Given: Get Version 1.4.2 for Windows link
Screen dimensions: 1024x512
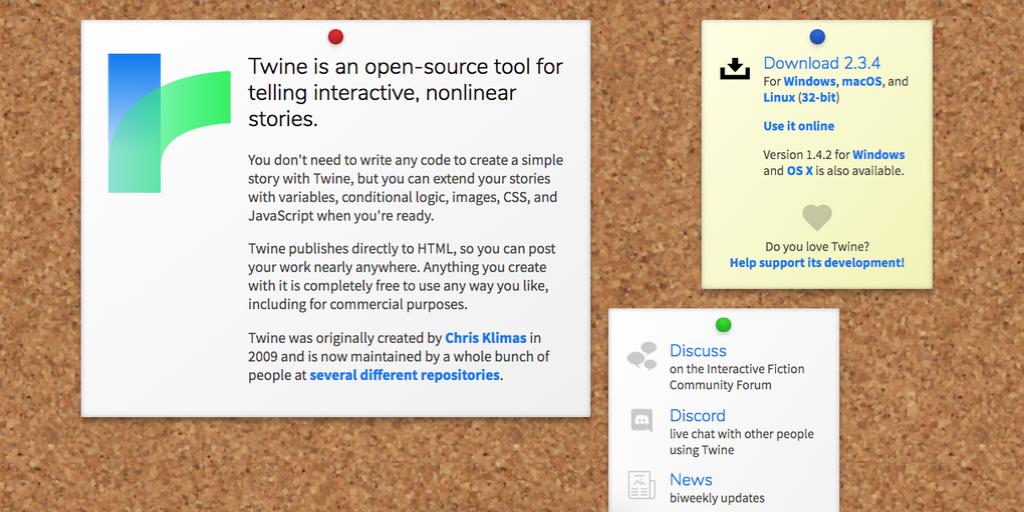Looking at the screenshot, I should [x=878, y=155].
